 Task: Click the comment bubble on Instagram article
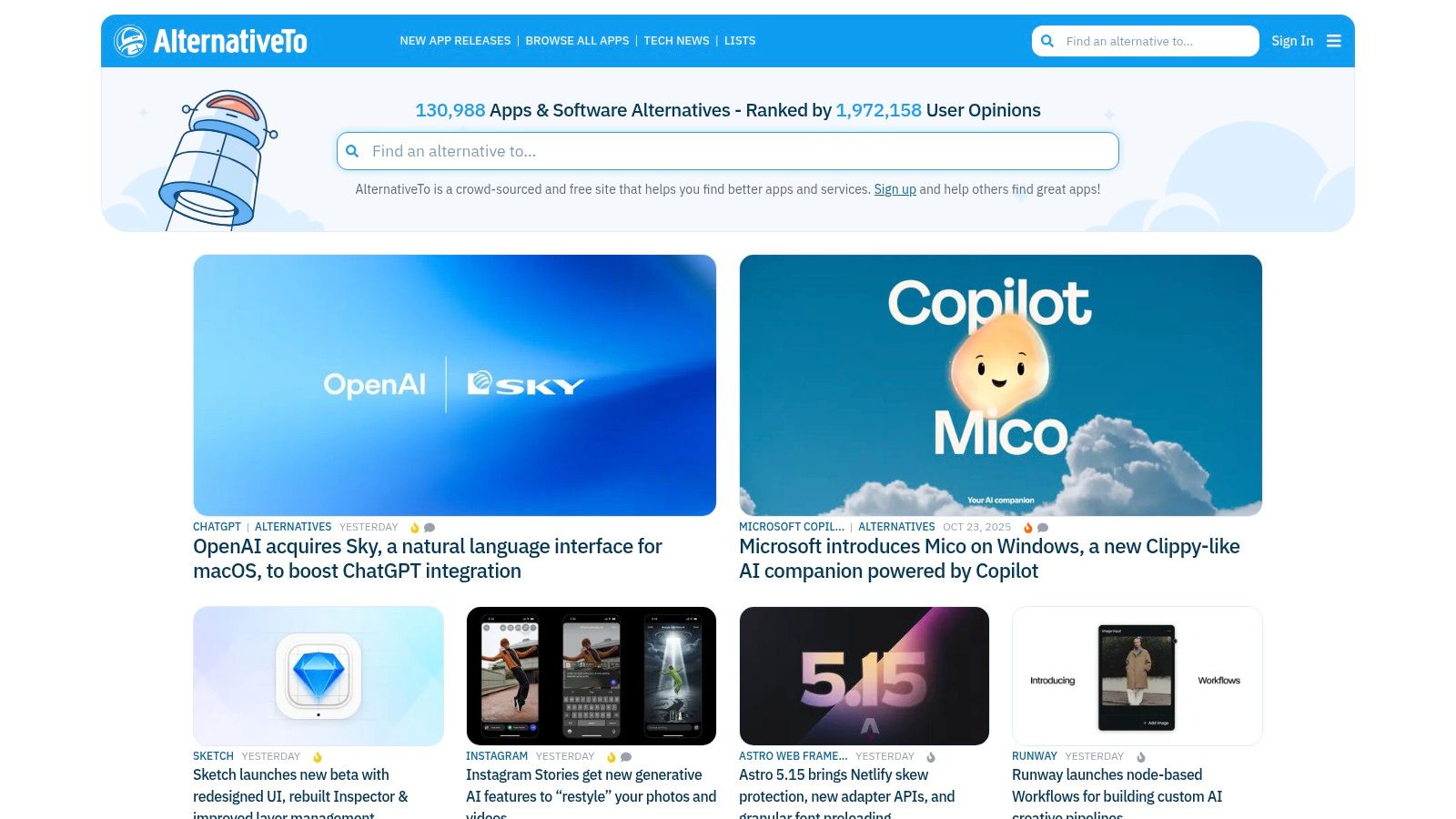(x=626, y=757)
